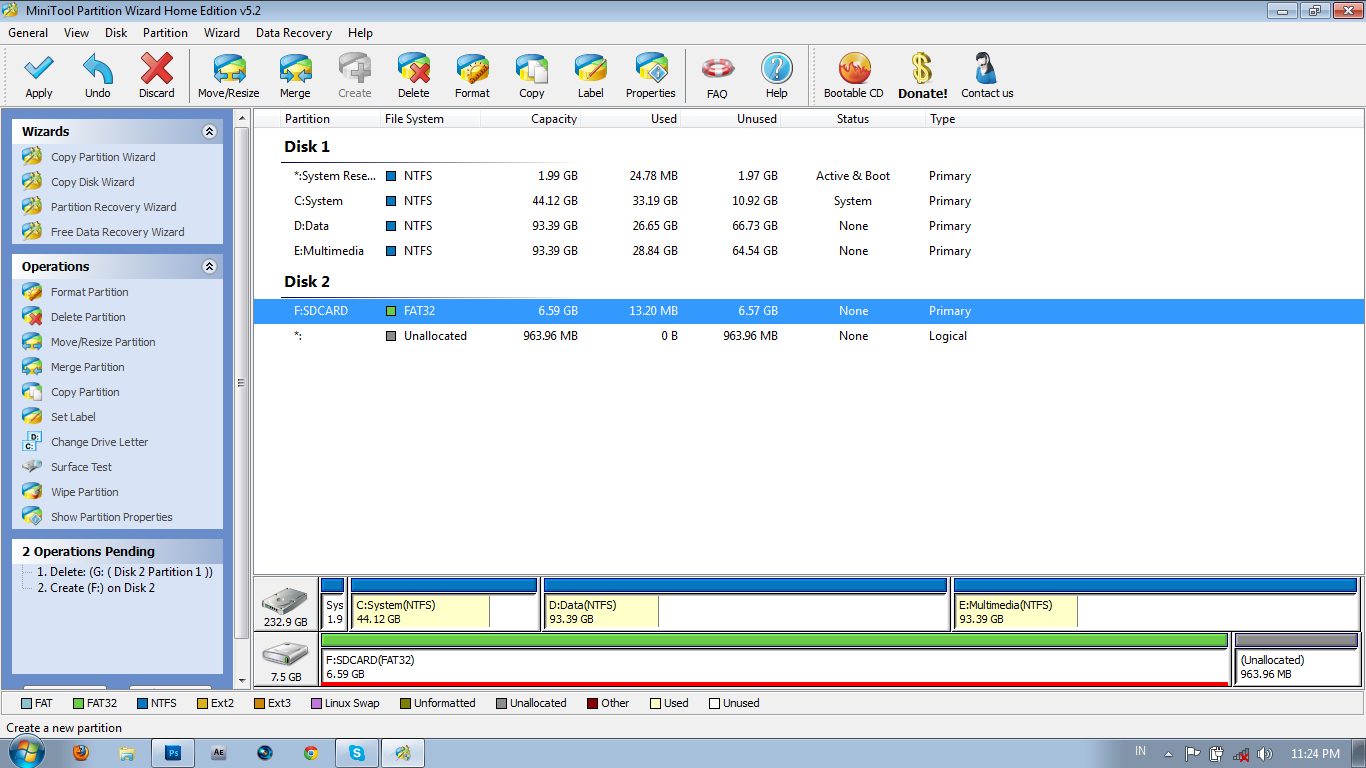This screenshot has height=768, width=1366.
Task: Open the General menu
Action: pos(28,33)
